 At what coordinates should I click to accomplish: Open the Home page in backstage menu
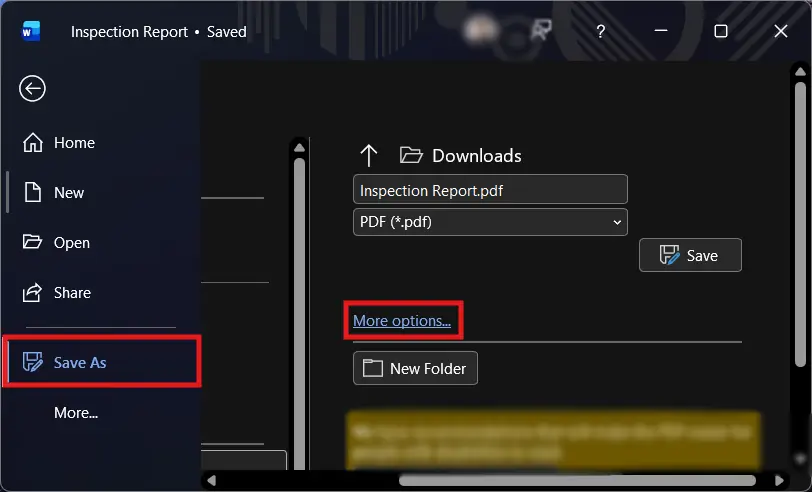pyautogui.click(x=59, y=142)
